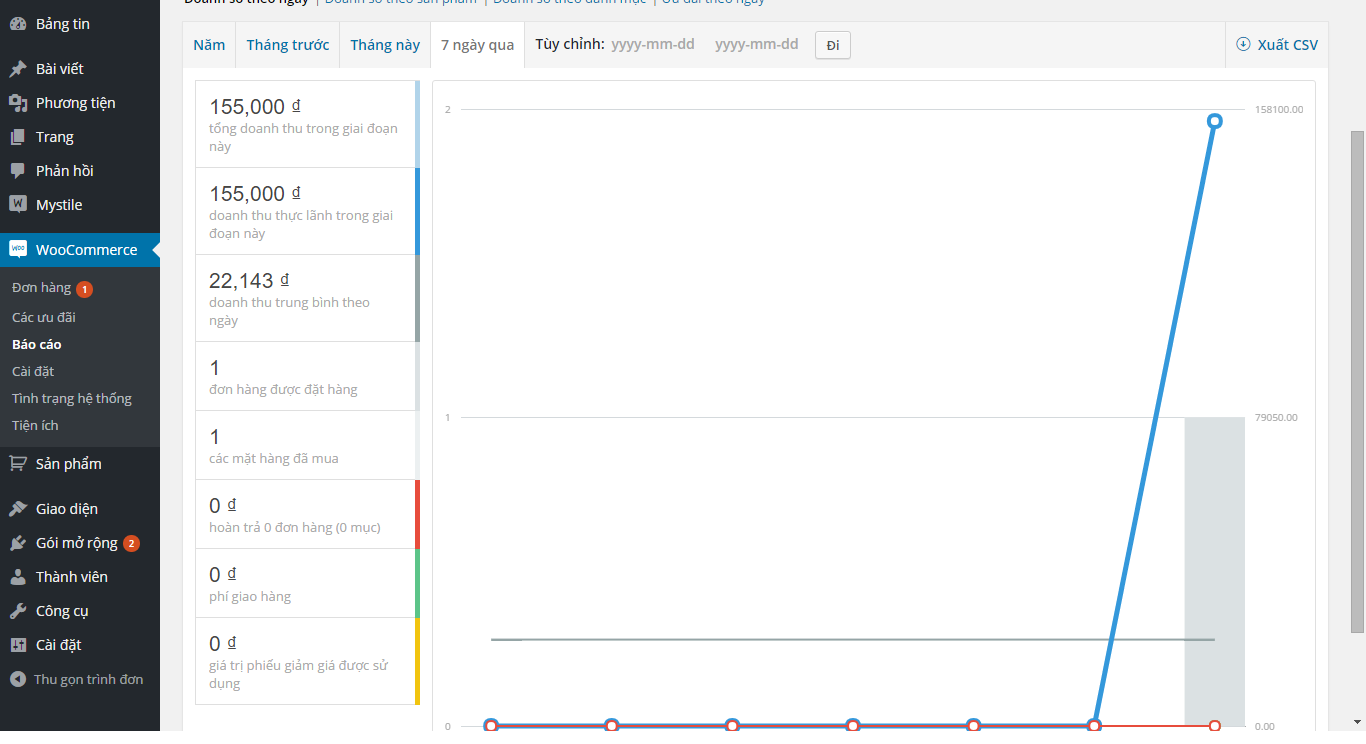Open Thành viên users icon
Screen dimensions: 1366x744
pyautogui.click(x=18, y=577)
